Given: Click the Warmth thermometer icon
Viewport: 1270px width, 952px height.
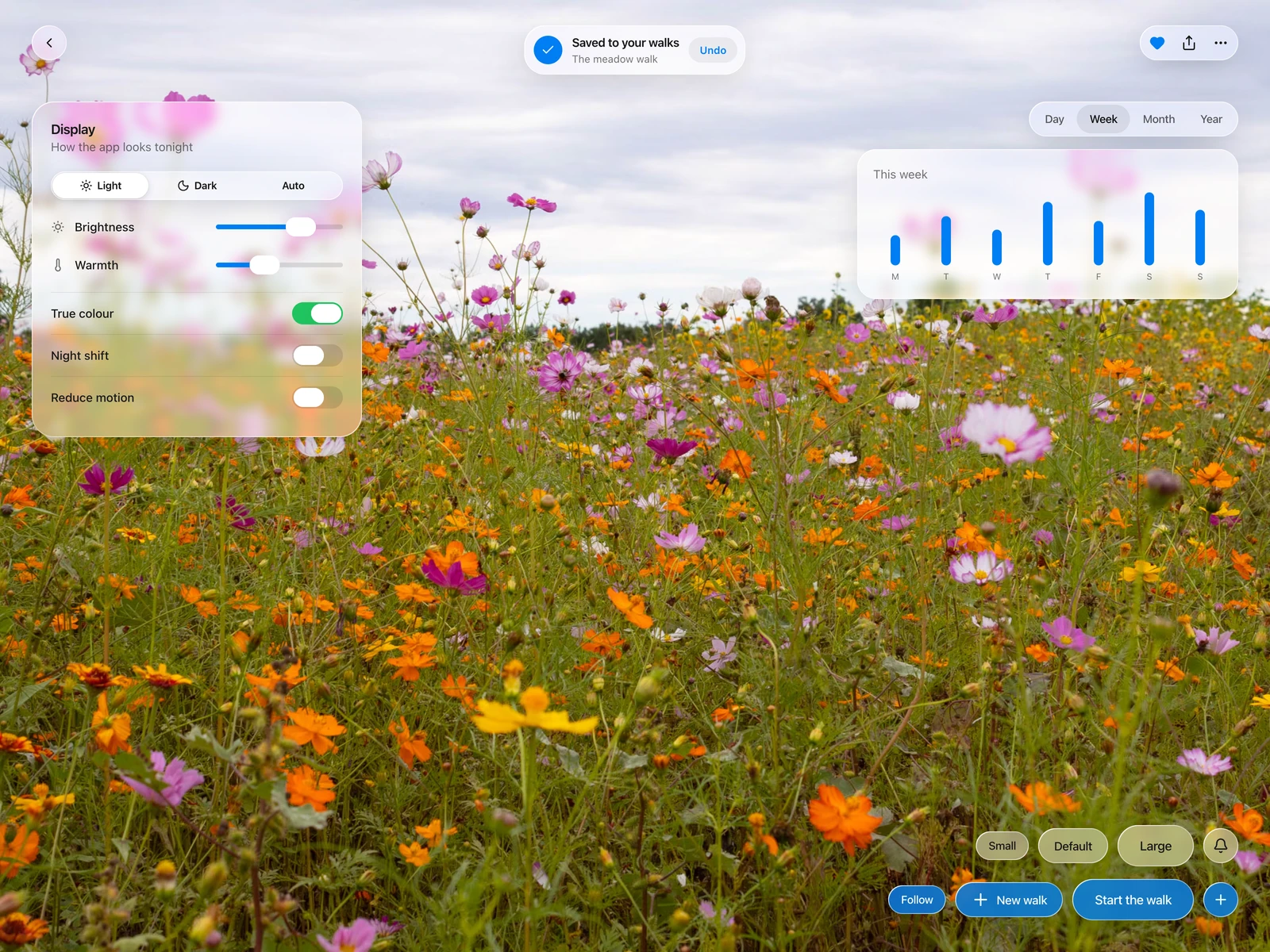Looking at the screenshot, I should pyautogui.click(x=58, y=265).
